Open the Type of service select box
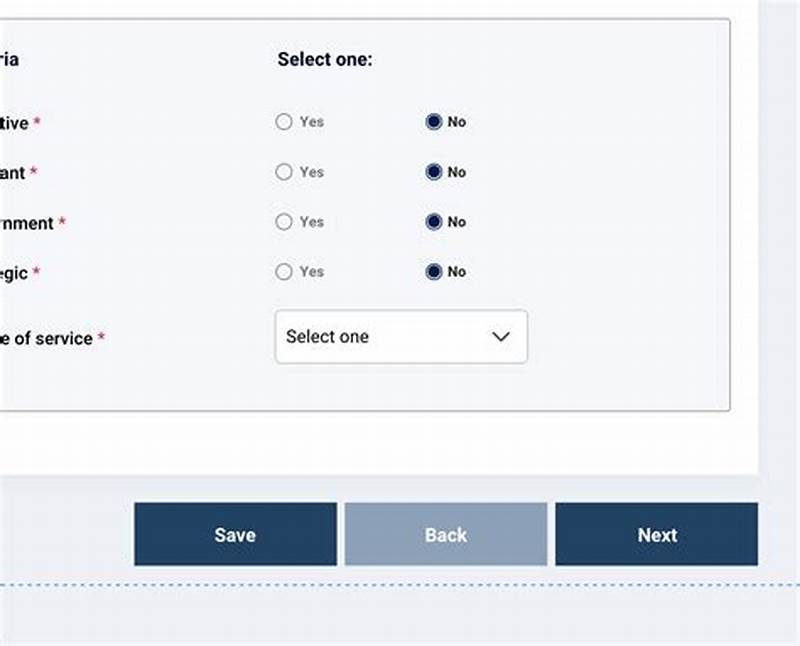 pos(400,337)
